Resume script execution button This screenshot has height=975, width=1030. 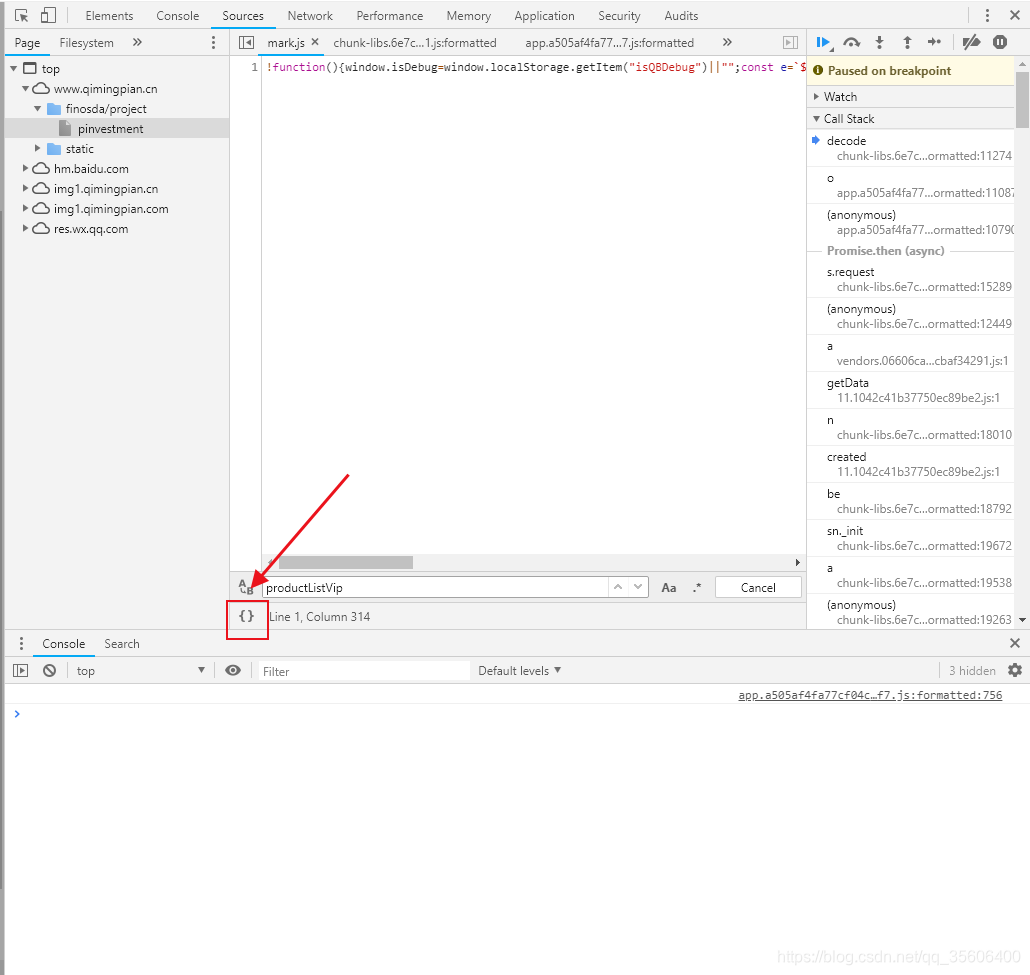824,43
